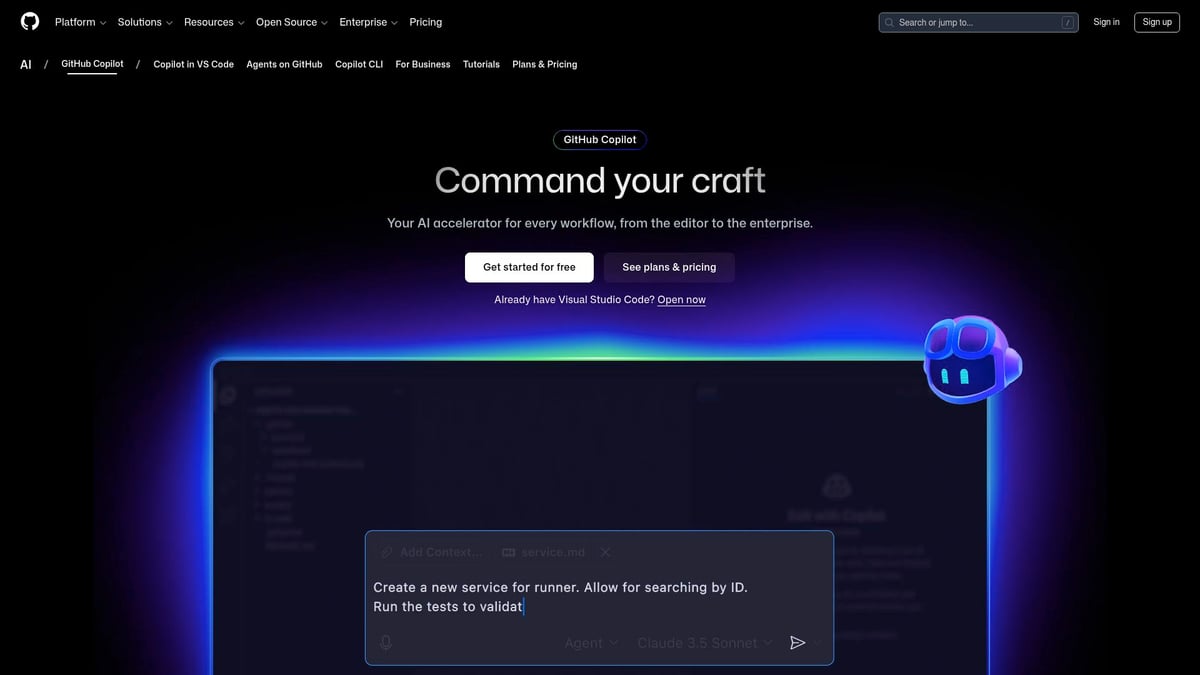Image resolution: width=1200 pixels, height=675 pixels.
Task: Expand the Open Source navigation dropdown
Action: click(x=290, y=21)
